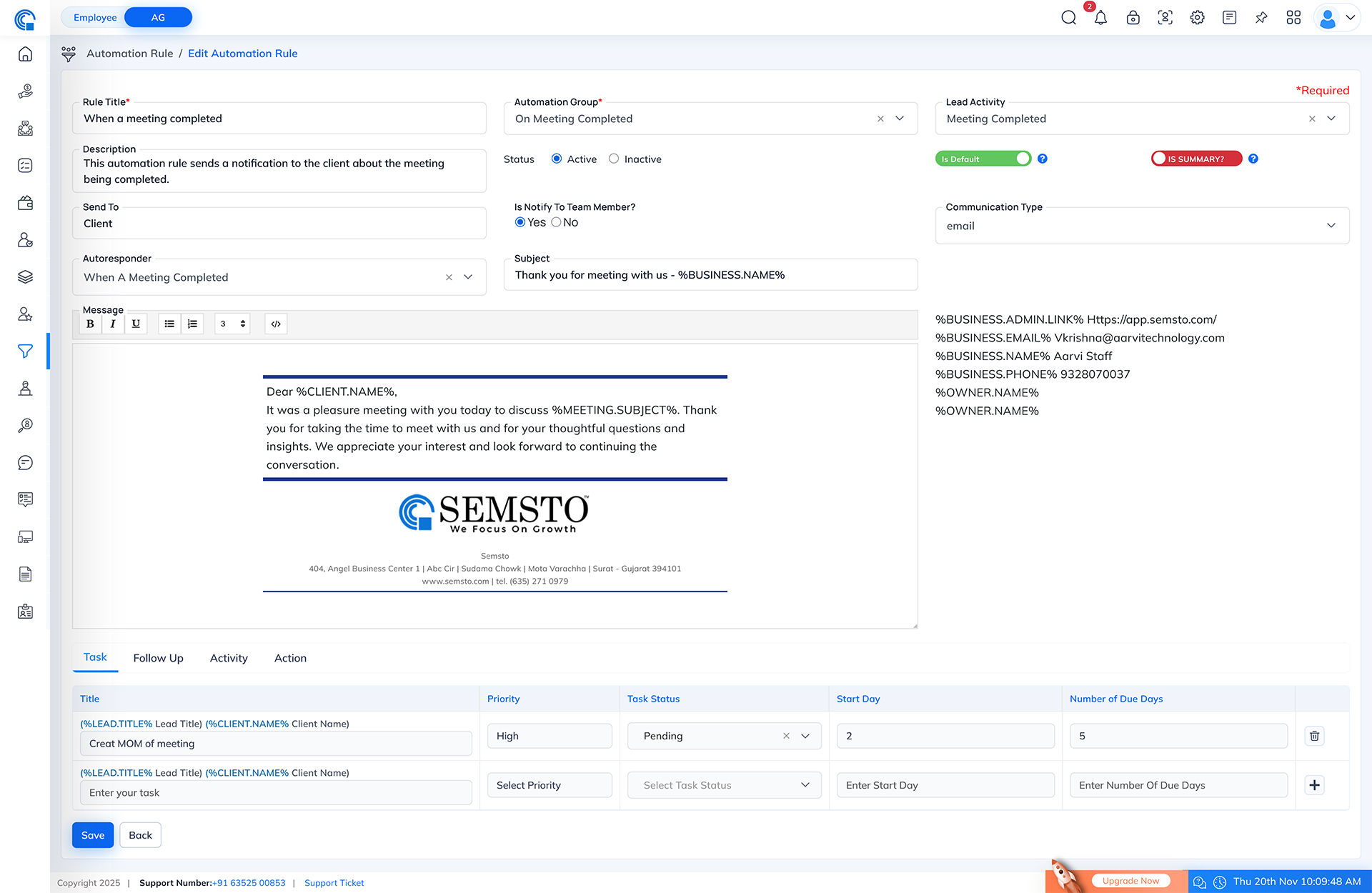Image resolution: width=1372 pixels, height=893 pixels.
Task: Open the Communication Type dropdown
Action: pyautogui.click(x=1331, y=226)
